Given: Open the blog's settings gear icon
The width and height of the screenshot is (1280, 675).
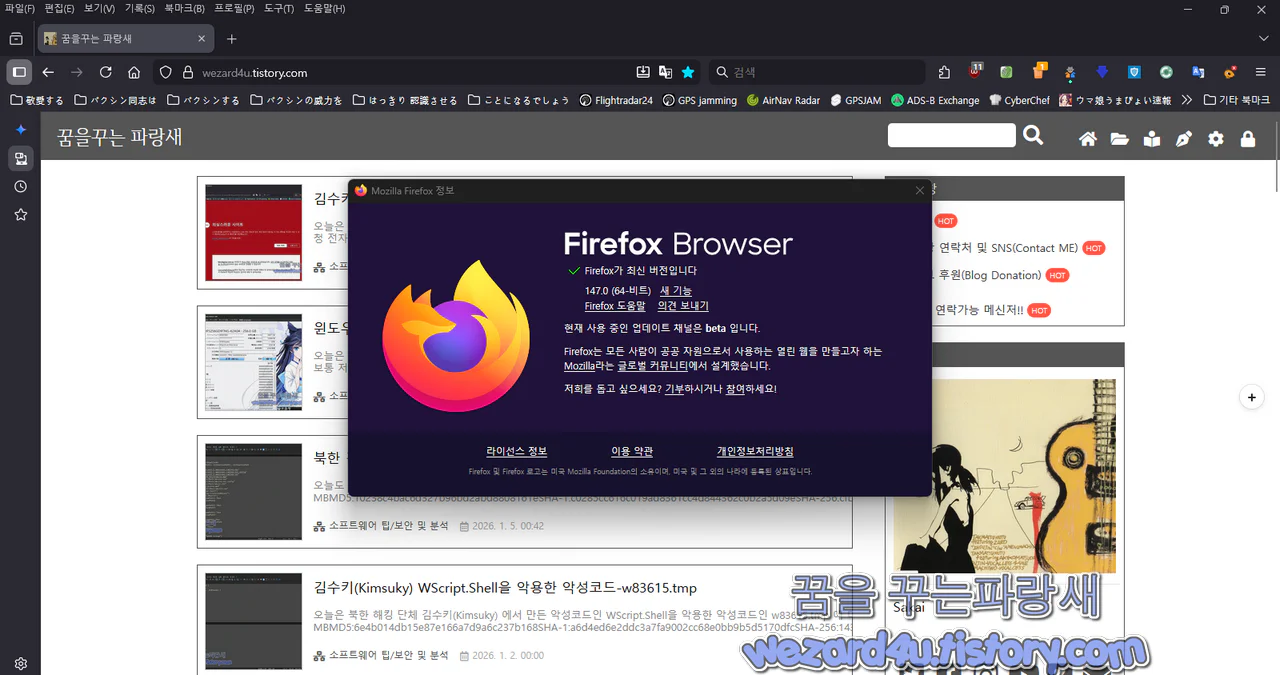Looking at the screenshot, I should click(1215, 139).
